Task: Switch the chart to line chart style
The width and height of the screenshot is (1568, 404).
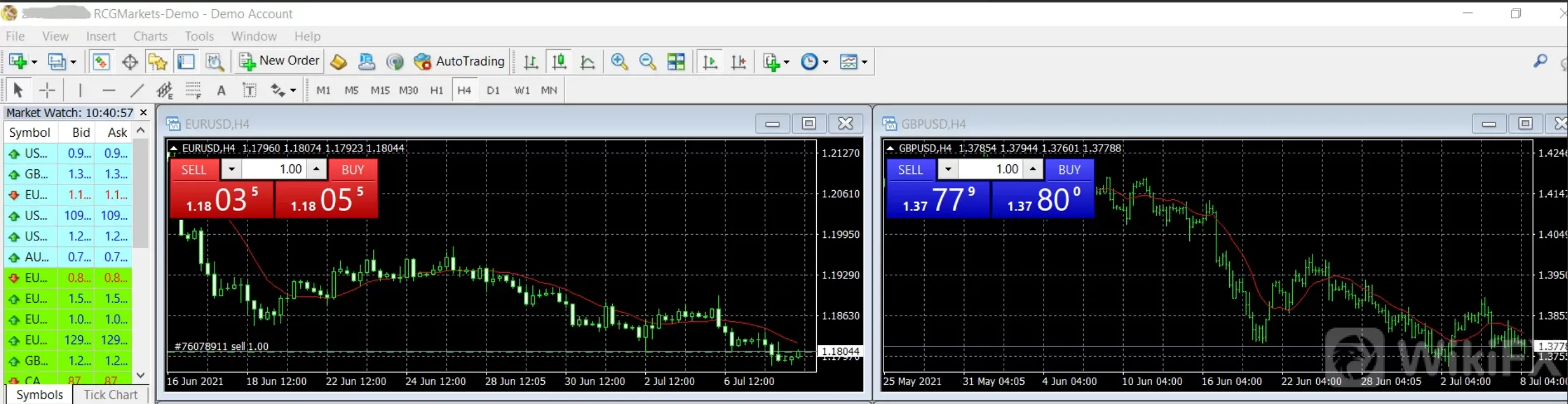Action: [x=587, y=61]
